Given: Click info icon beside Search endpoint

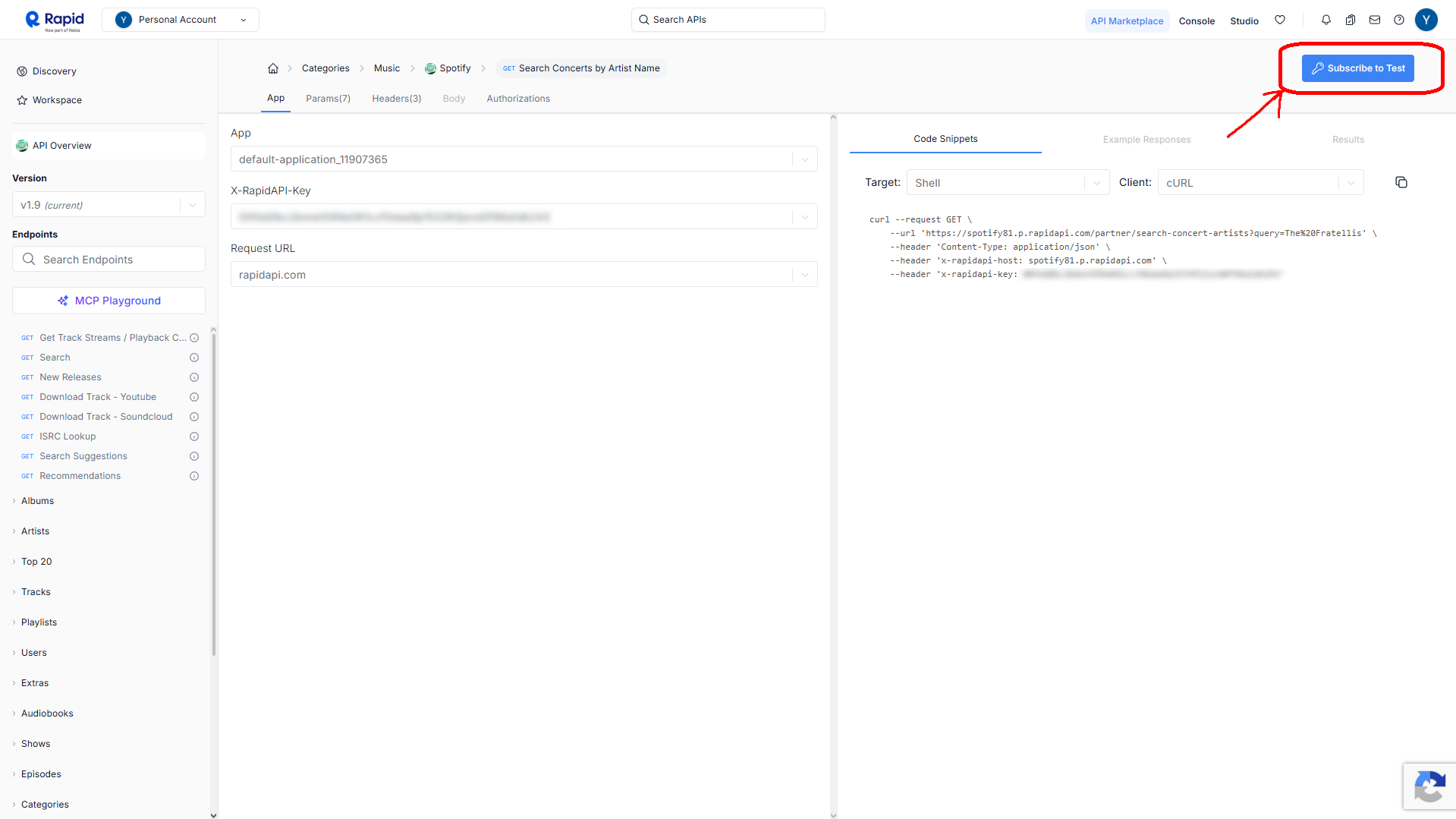Looking at the screenshot, I should (194, 358).
